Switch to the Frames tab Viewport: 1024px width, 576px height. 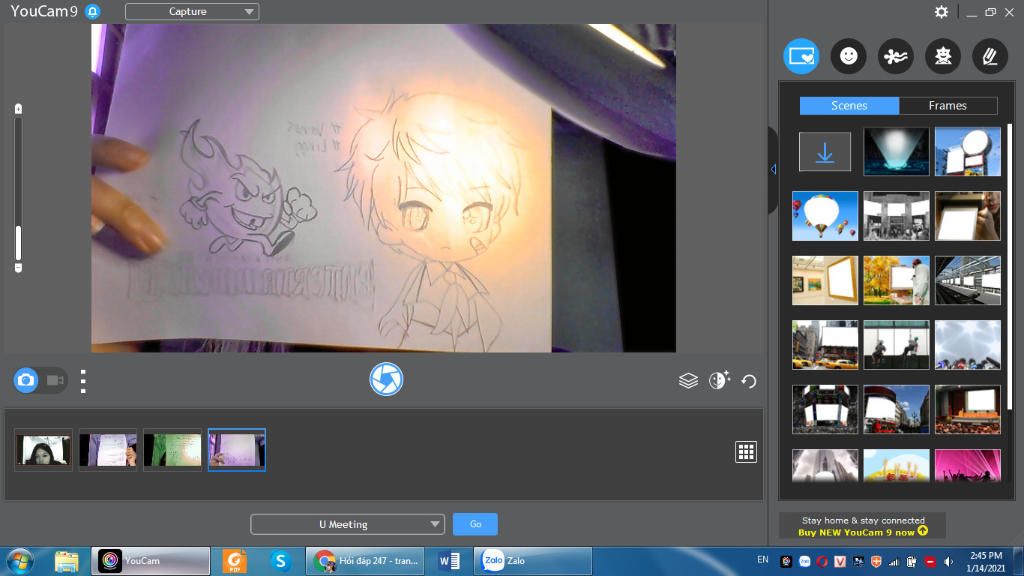coord(948,106)
